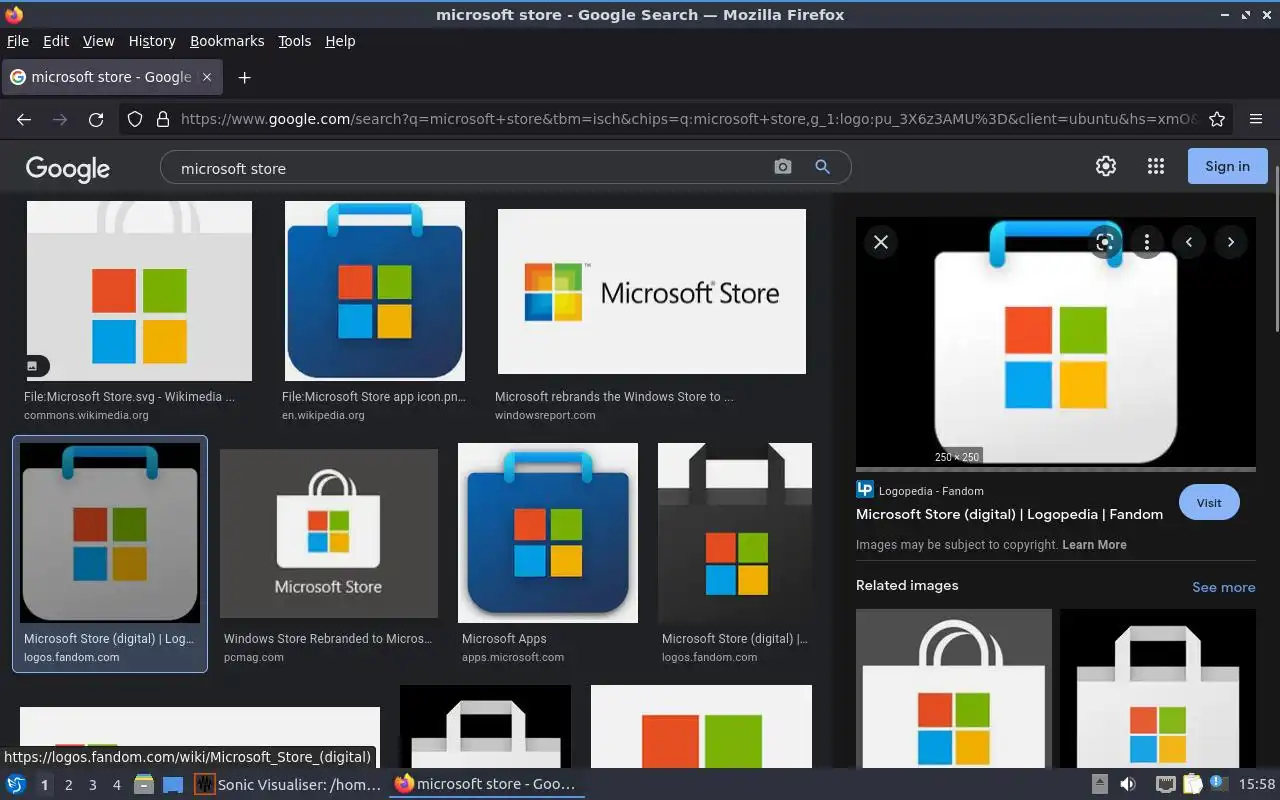Viewport: 1280px width, 800px height.
Task: Open the File menu
Action: click(x=18, y=41)
